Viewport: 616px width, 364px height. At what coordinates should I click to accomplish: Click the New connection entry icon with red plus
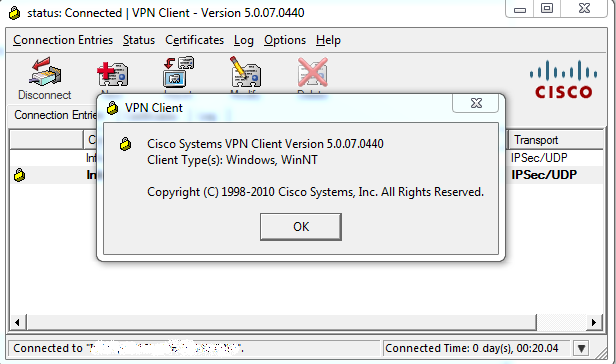(113, 74)
